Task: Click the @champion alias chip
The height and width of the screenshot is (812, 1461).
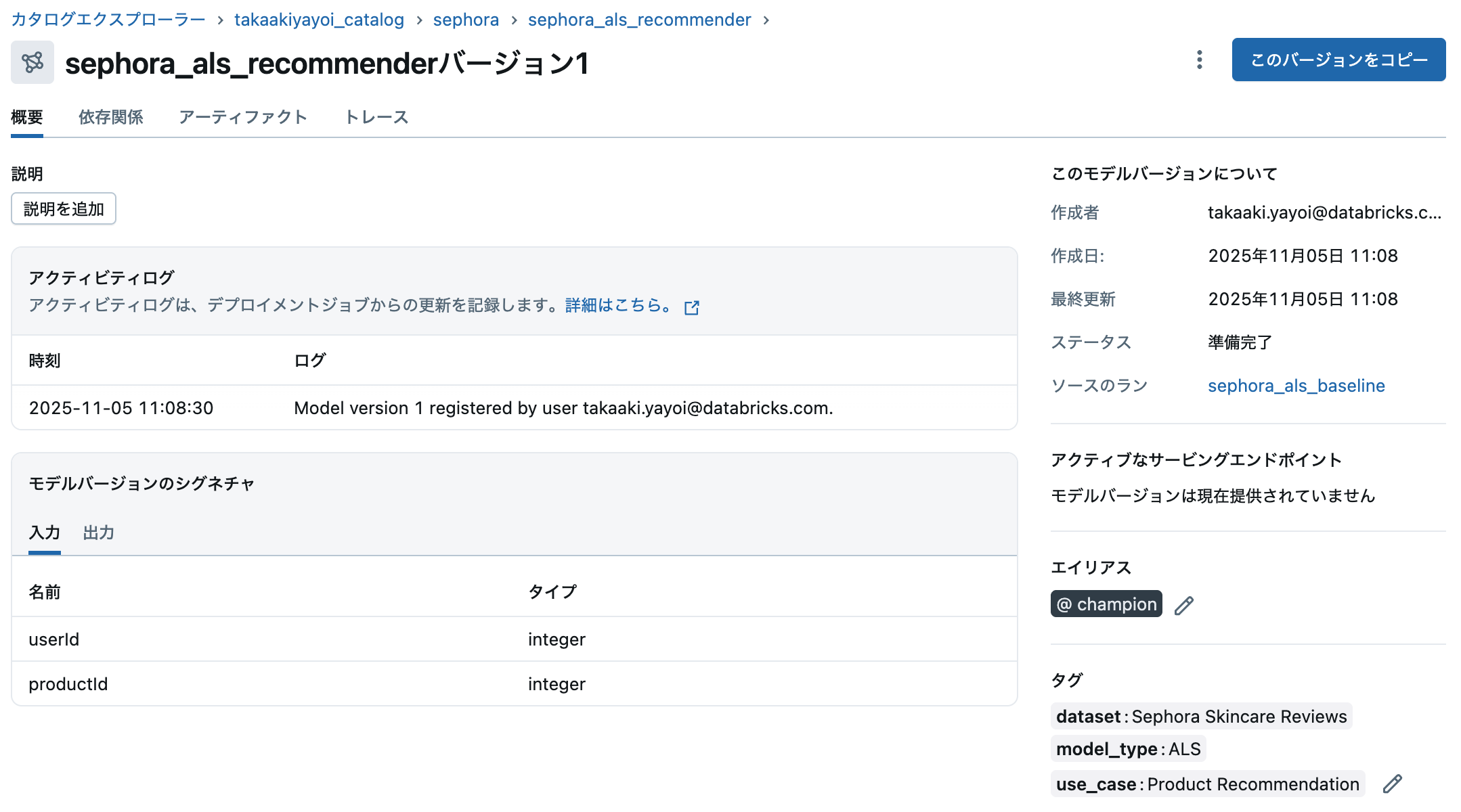Action: pyautogui.click(x=1106, y=604)
